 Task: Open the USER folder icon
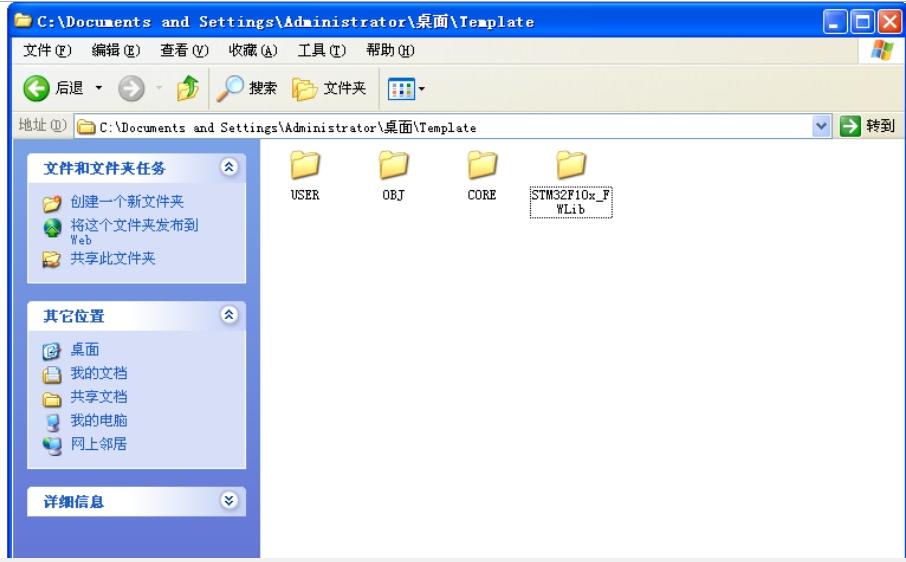(x=303, y=163)
